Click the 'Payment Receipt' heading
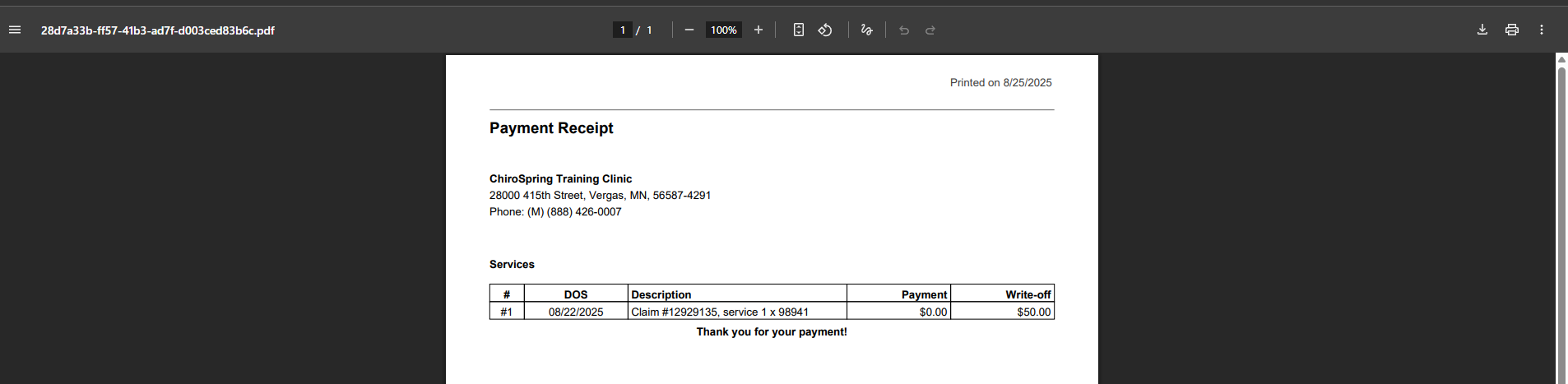This screenshot has width=1568, height=384. (551, 128)
